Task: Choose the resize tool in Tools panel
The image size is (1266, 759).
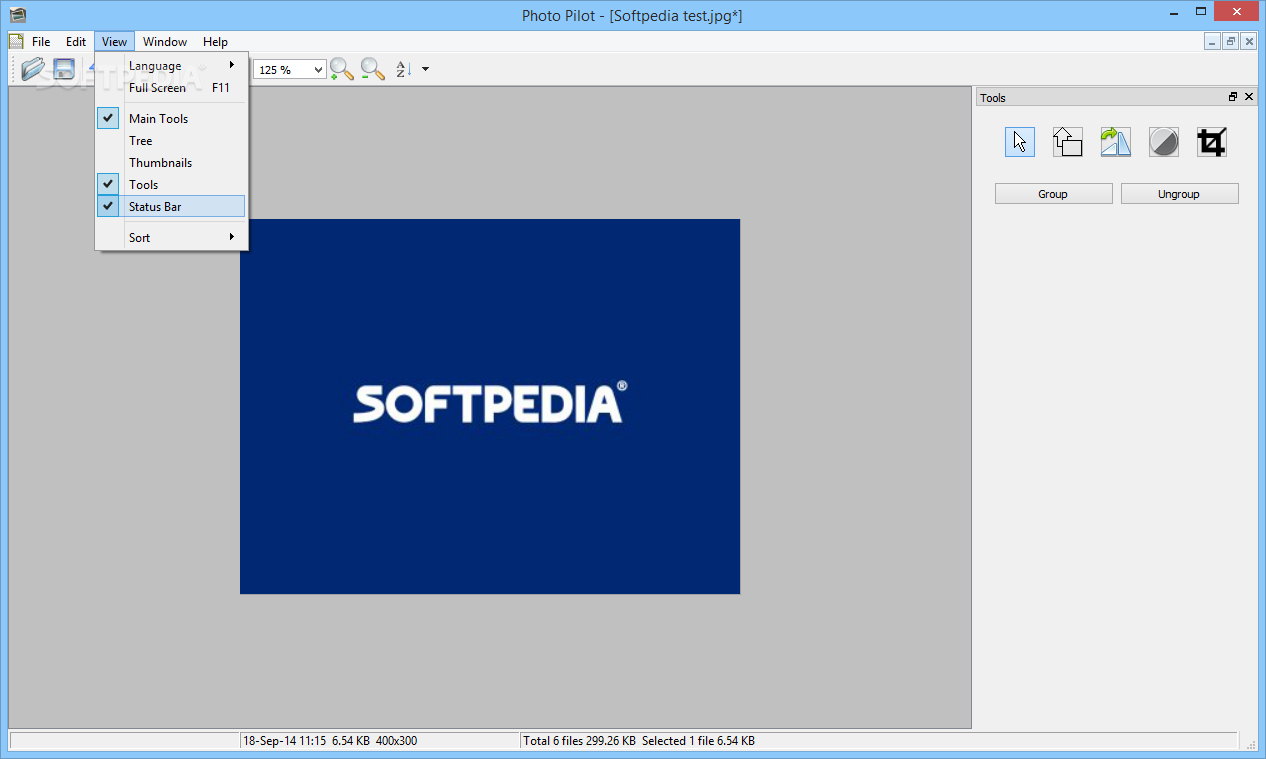Action: [x=1067, y=142]
